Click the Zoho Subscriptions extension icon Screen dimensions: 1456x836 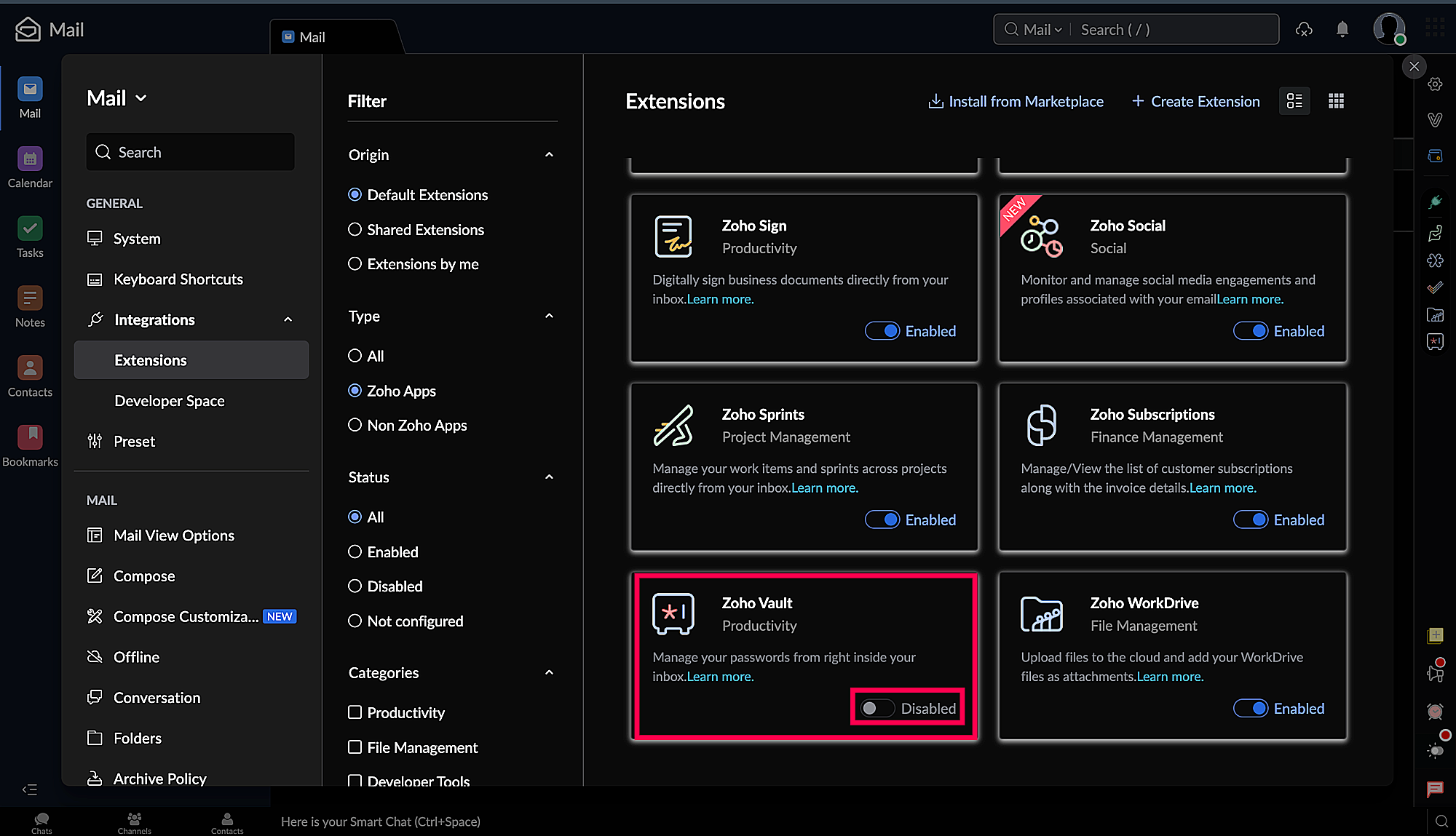pyautogui.click(x=1042, y=425)
